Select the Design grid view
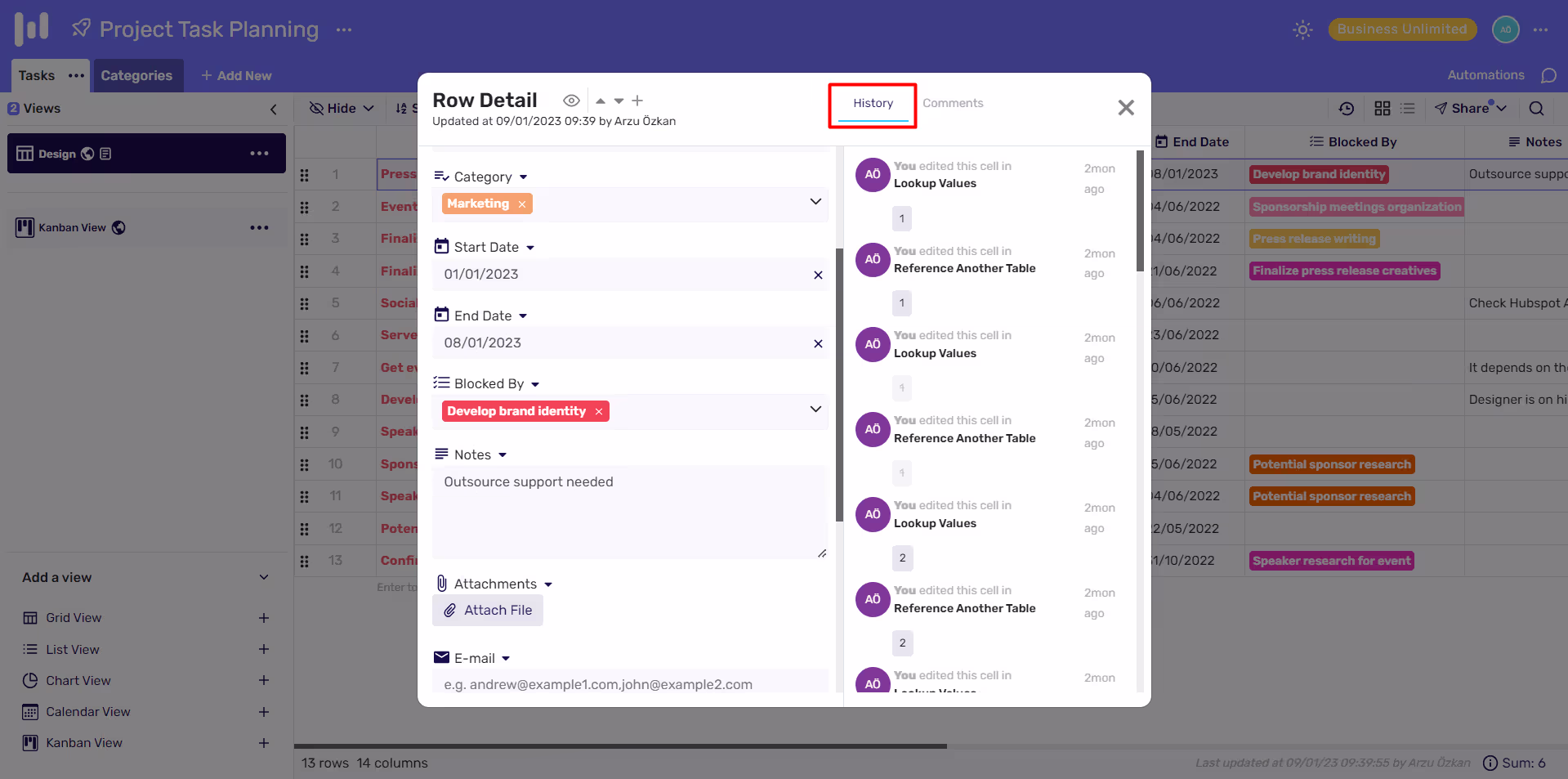Viewport: 1568px width, 779px height. click(147, 154)
